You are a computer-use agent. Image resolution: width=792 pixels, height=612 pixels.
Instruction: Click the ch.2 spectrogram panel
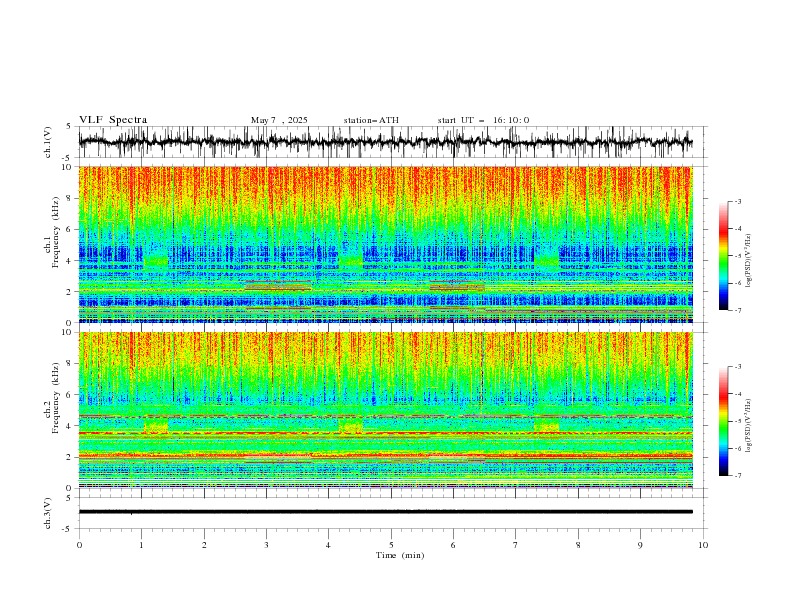385,410
